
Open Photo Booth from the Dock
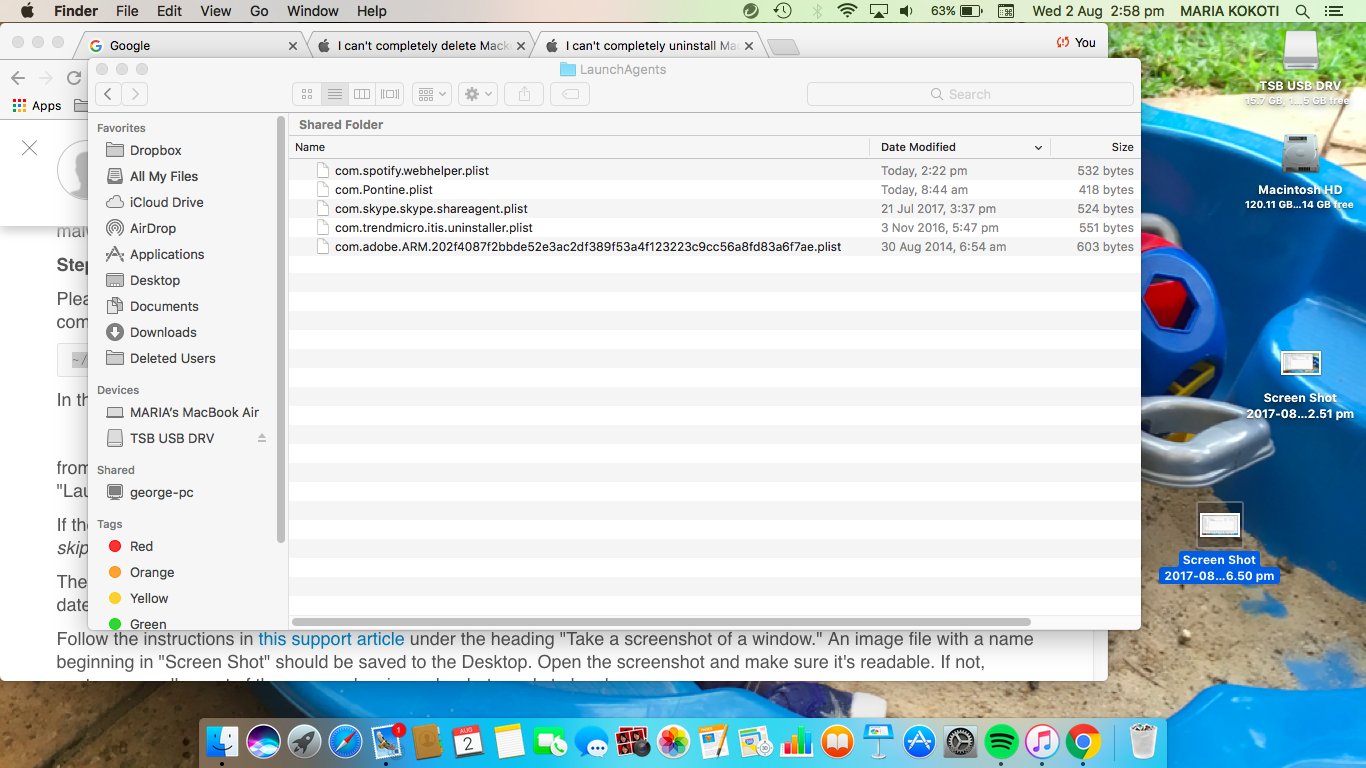(x=633, y=741)
